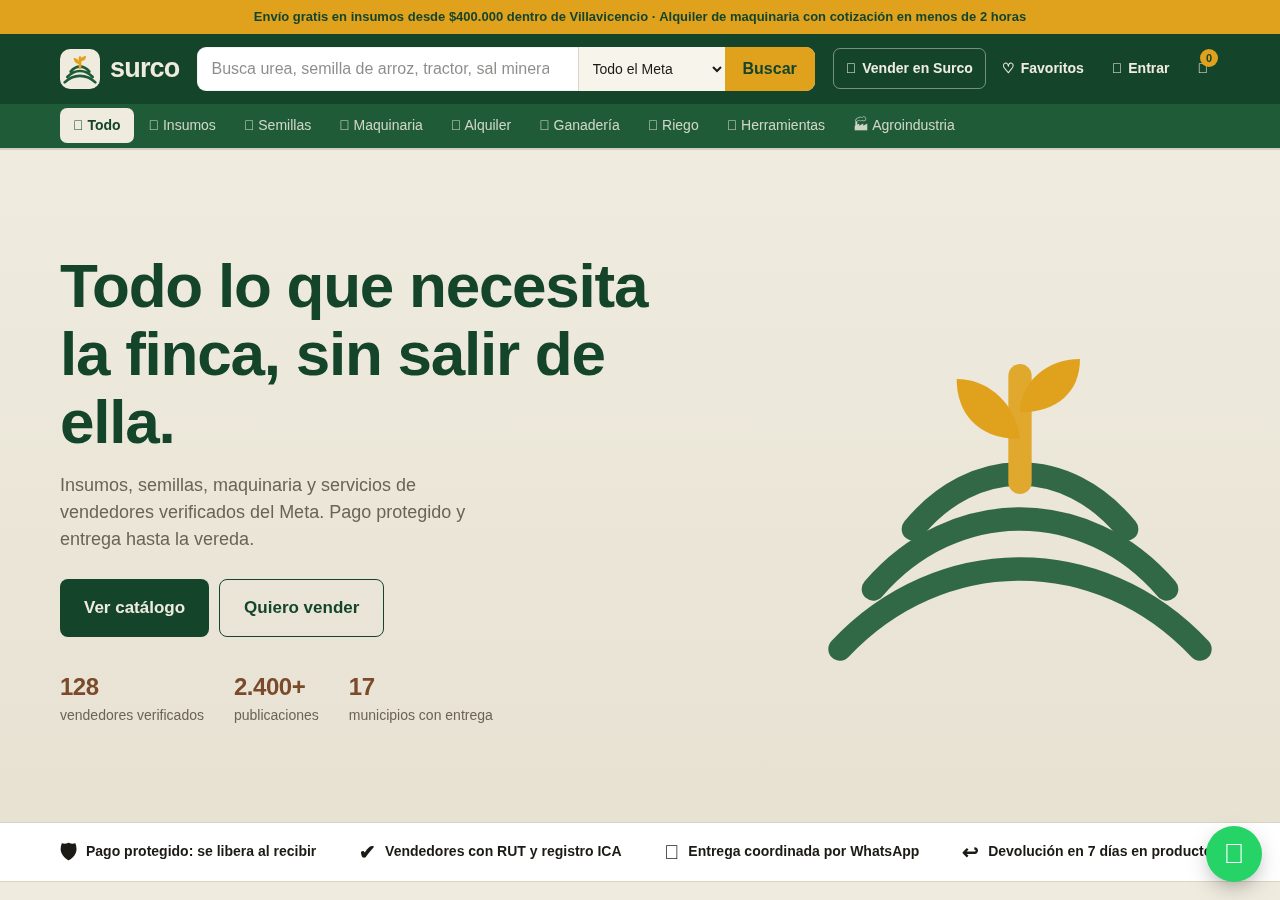Click the Buscar search button

tap(770, 69)
